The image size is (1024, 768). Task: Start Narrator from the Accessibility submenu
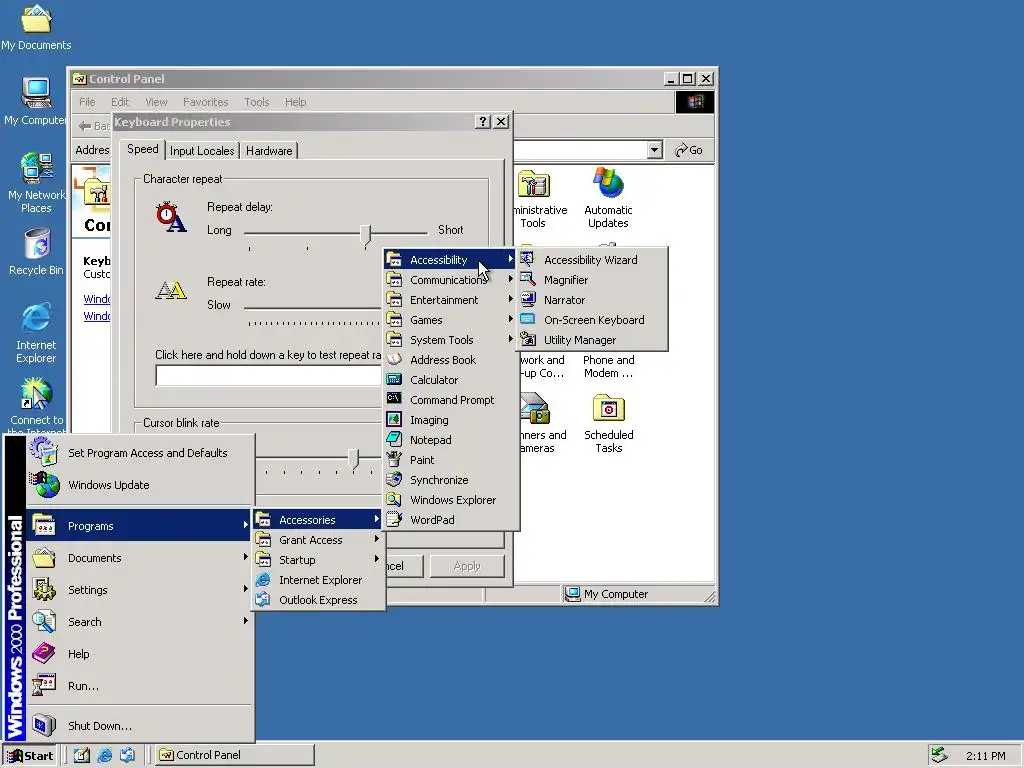[592, 300]
